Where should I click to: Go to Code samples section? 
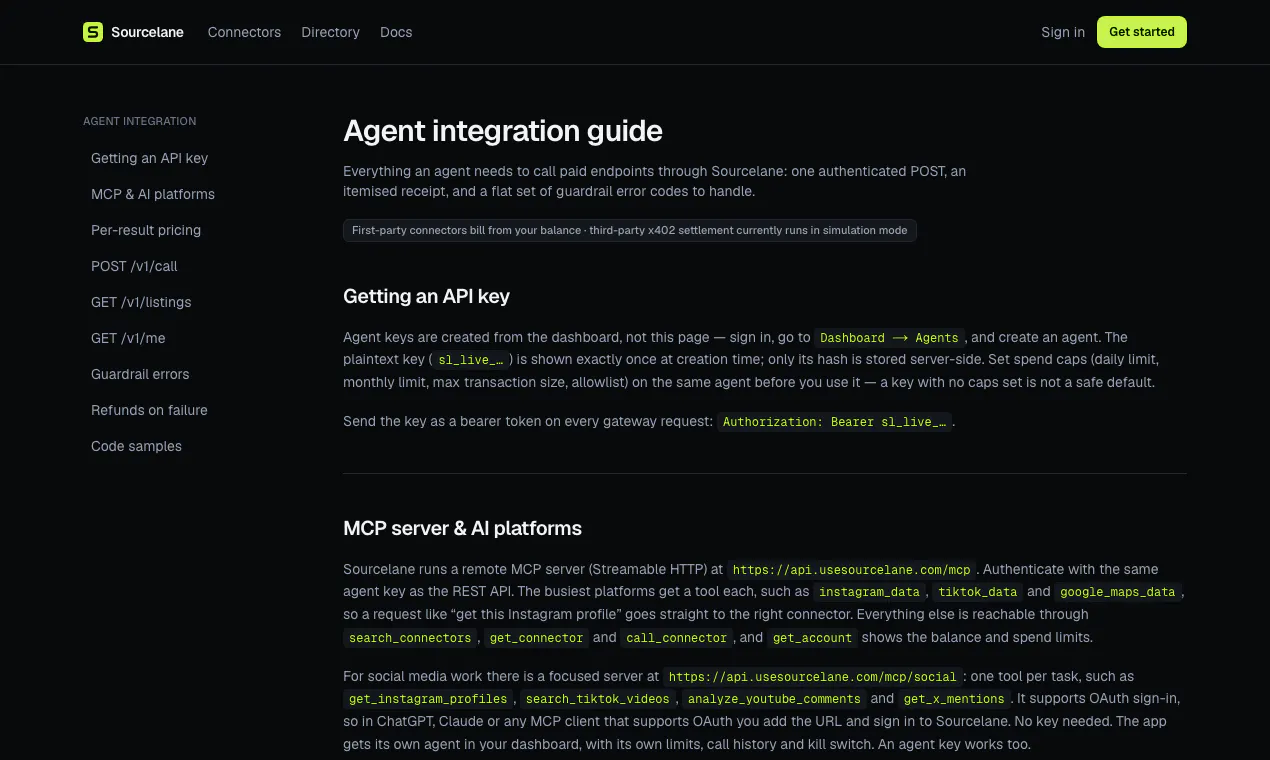click(x=136, y=446)
